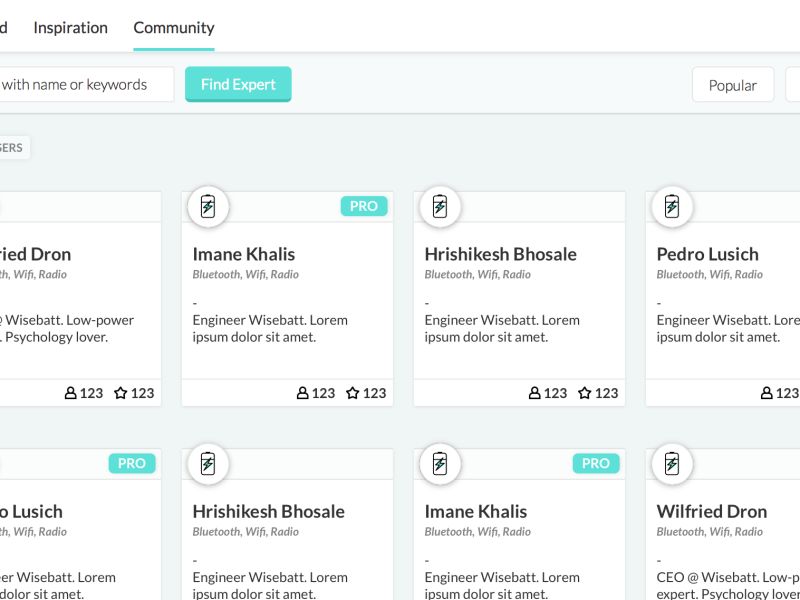Viewport: 800px width, 600px height.
Task: Click followers person icon on upper Pedro Lusich card
Action: (766, 393)
